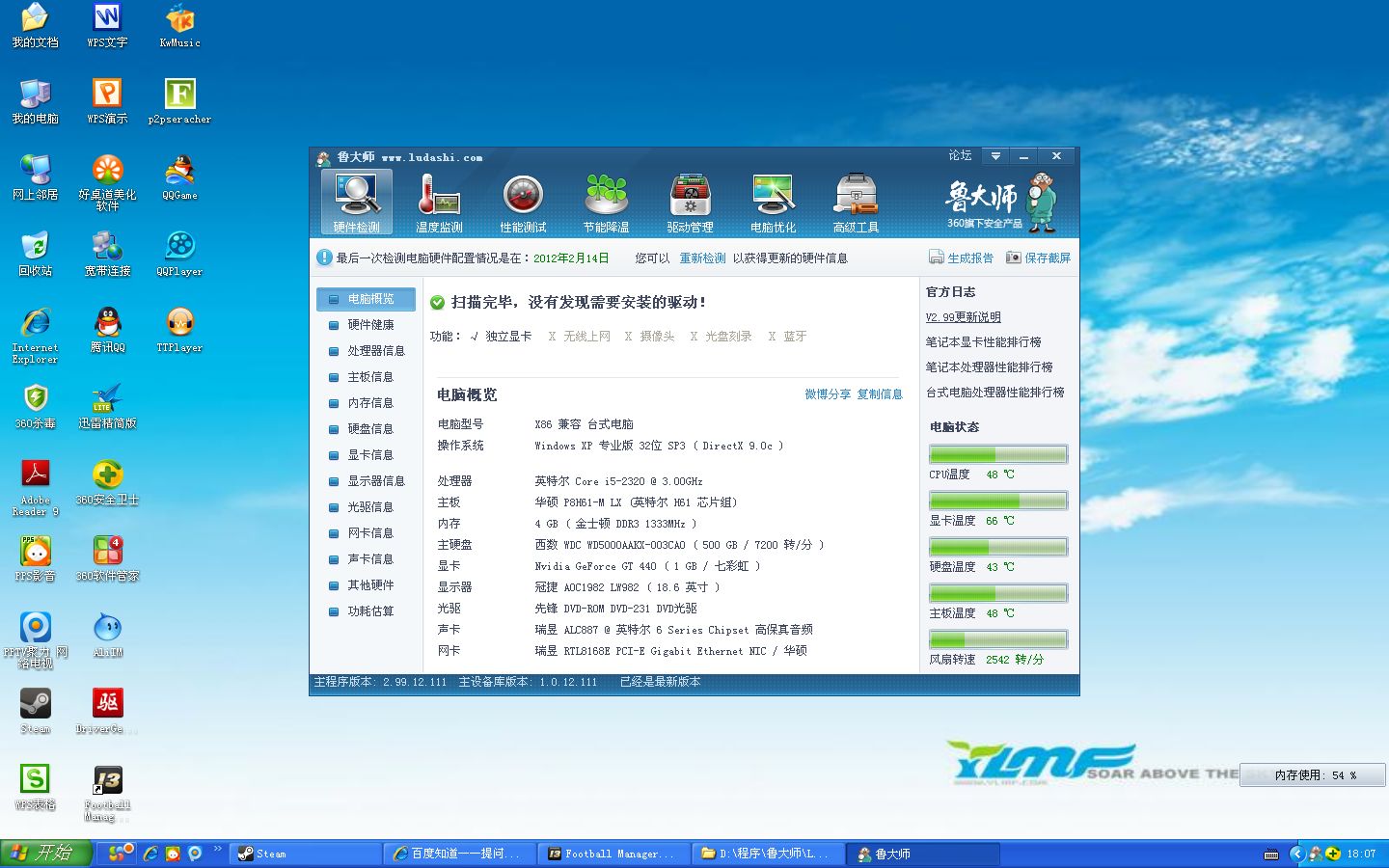Open WPS文字 desktop icon
The height and width of the screenshot is (868, 1389).
(107, 26)
